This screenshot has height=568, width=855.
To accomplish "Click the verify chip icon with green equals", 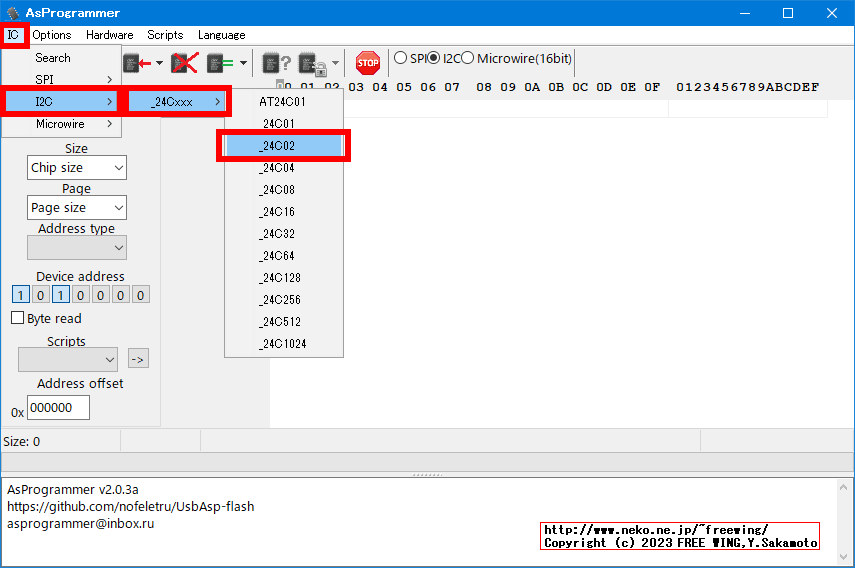I will 219,63.
